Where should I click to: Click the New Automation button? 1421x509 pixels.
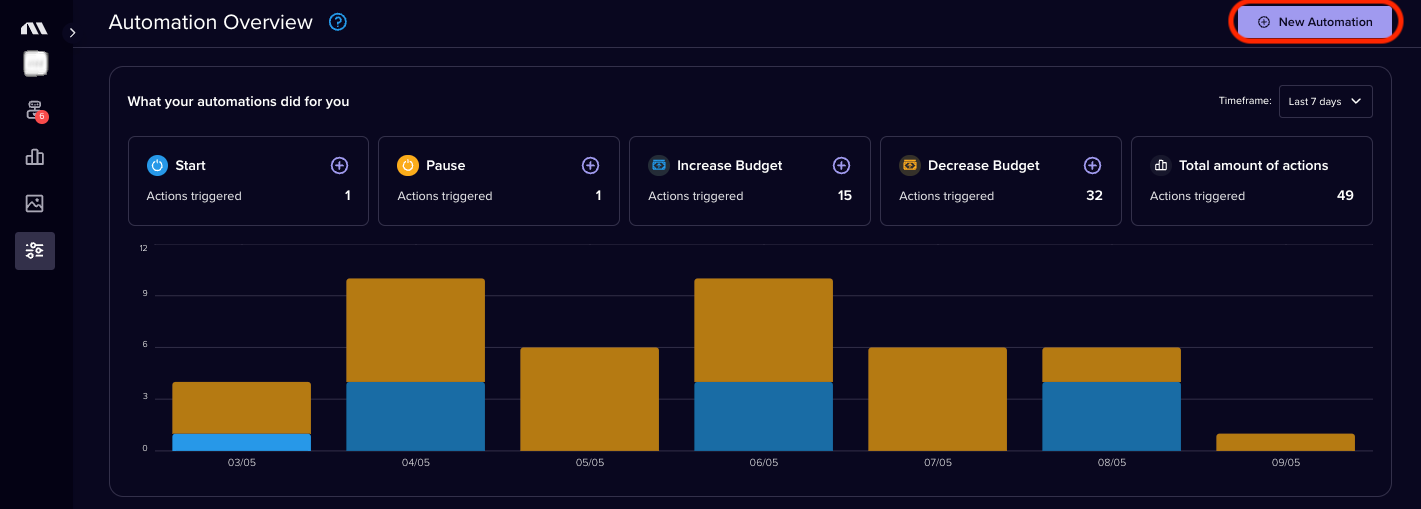1314,22
